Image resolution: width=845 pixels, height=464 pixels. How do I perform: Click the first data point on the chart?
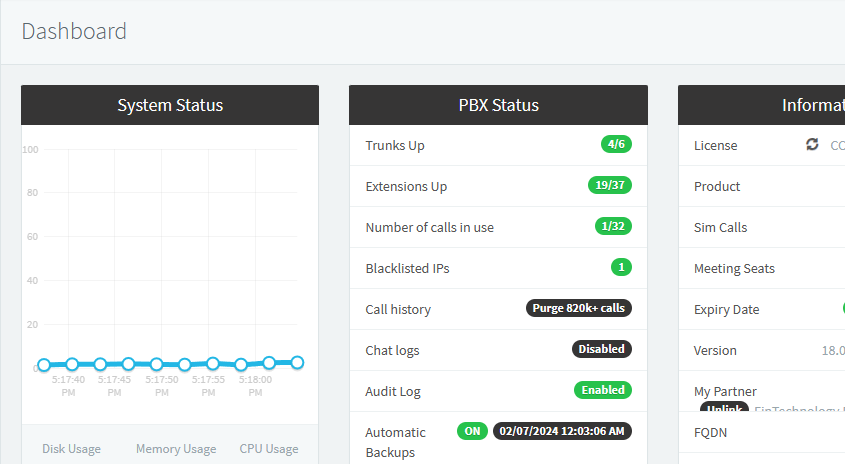(44, 365)
